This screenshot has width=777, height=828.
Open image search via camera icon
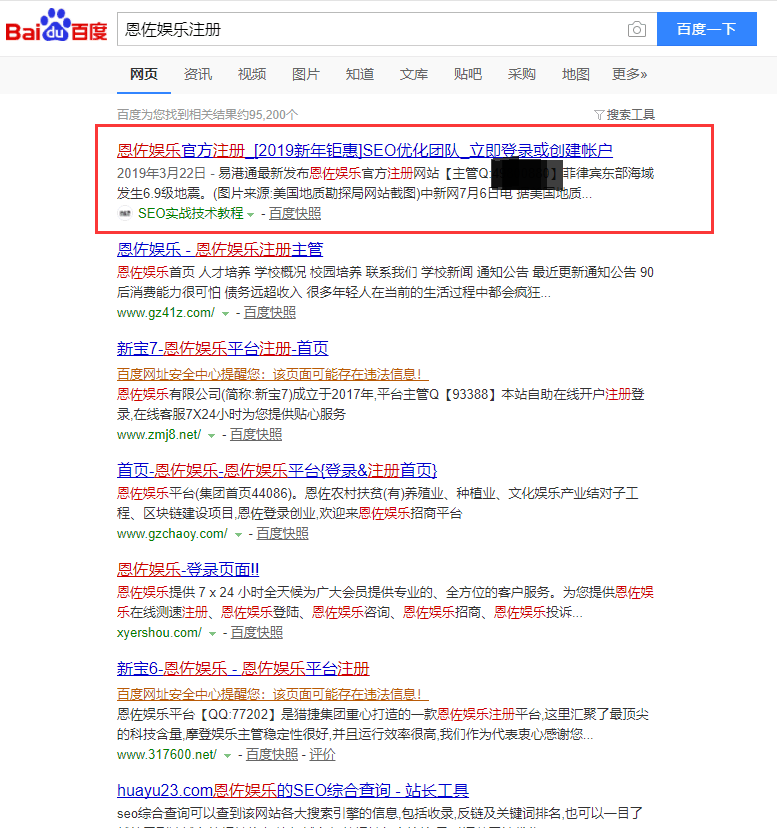(636, 30)
